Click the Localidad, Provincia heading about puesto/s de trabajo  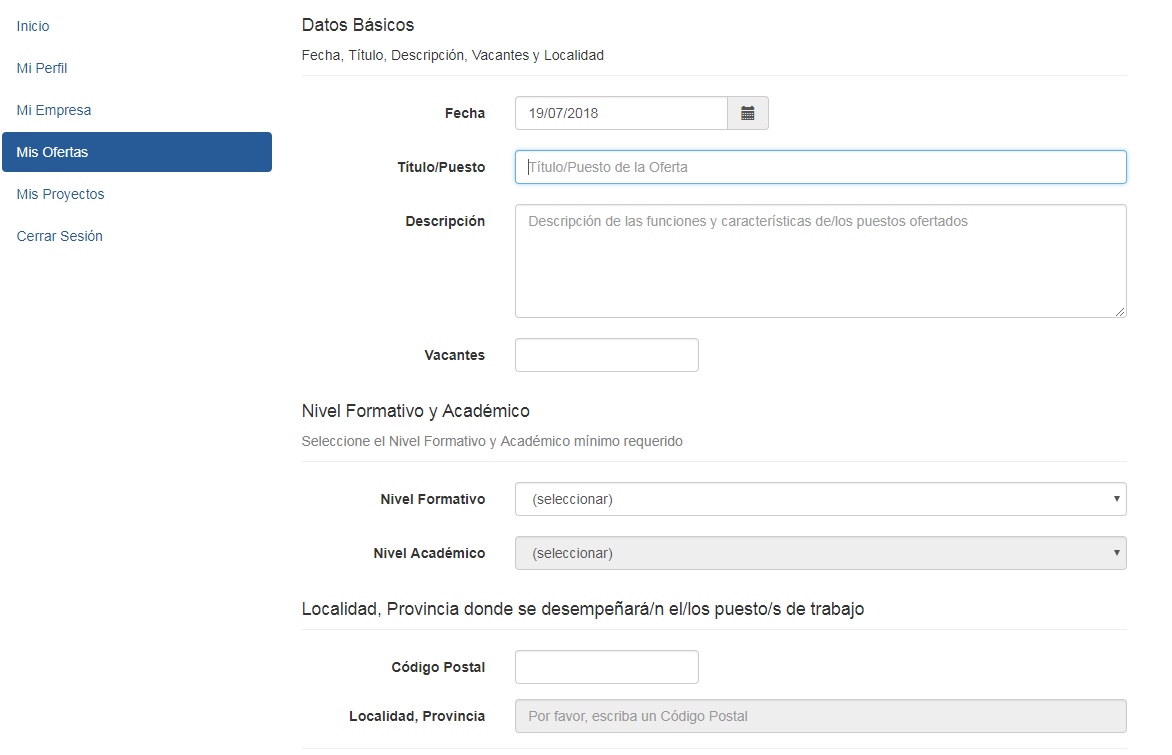point(583,609)
